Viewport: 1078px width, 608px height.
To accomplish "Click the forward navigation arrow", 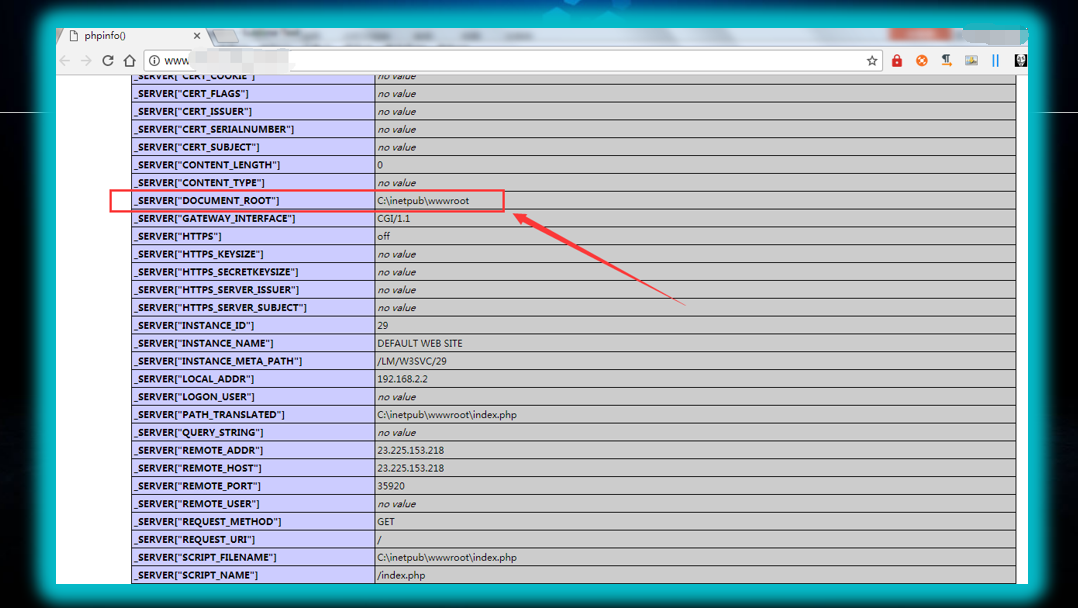I will 86,61.
